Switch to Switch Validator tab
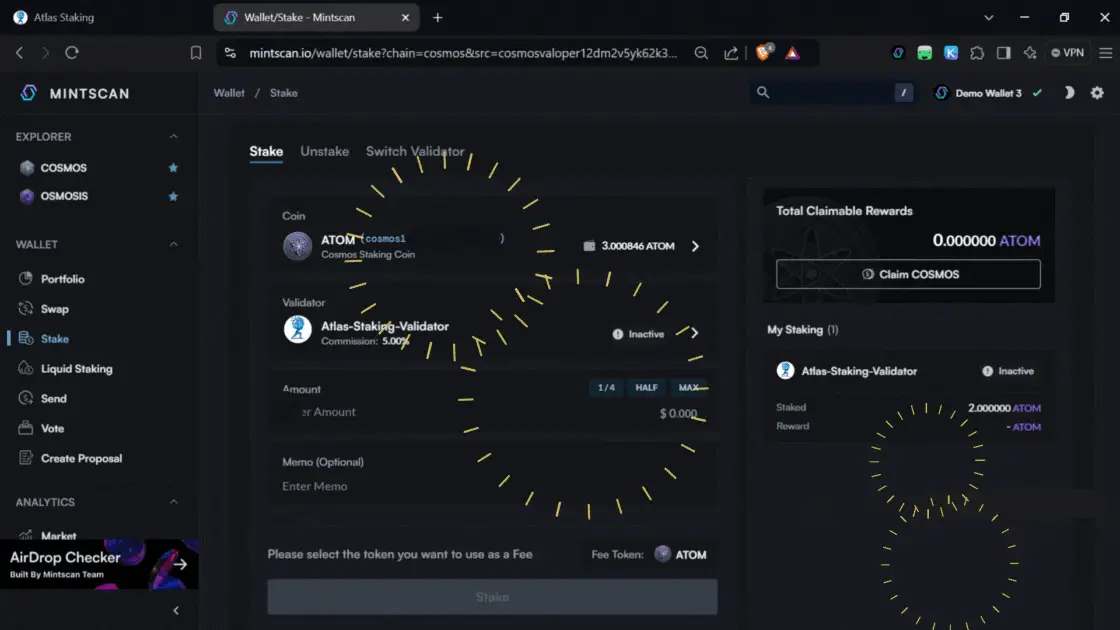Image resolution: width=1120 pixels, height=630 pixels. (415, 151)
